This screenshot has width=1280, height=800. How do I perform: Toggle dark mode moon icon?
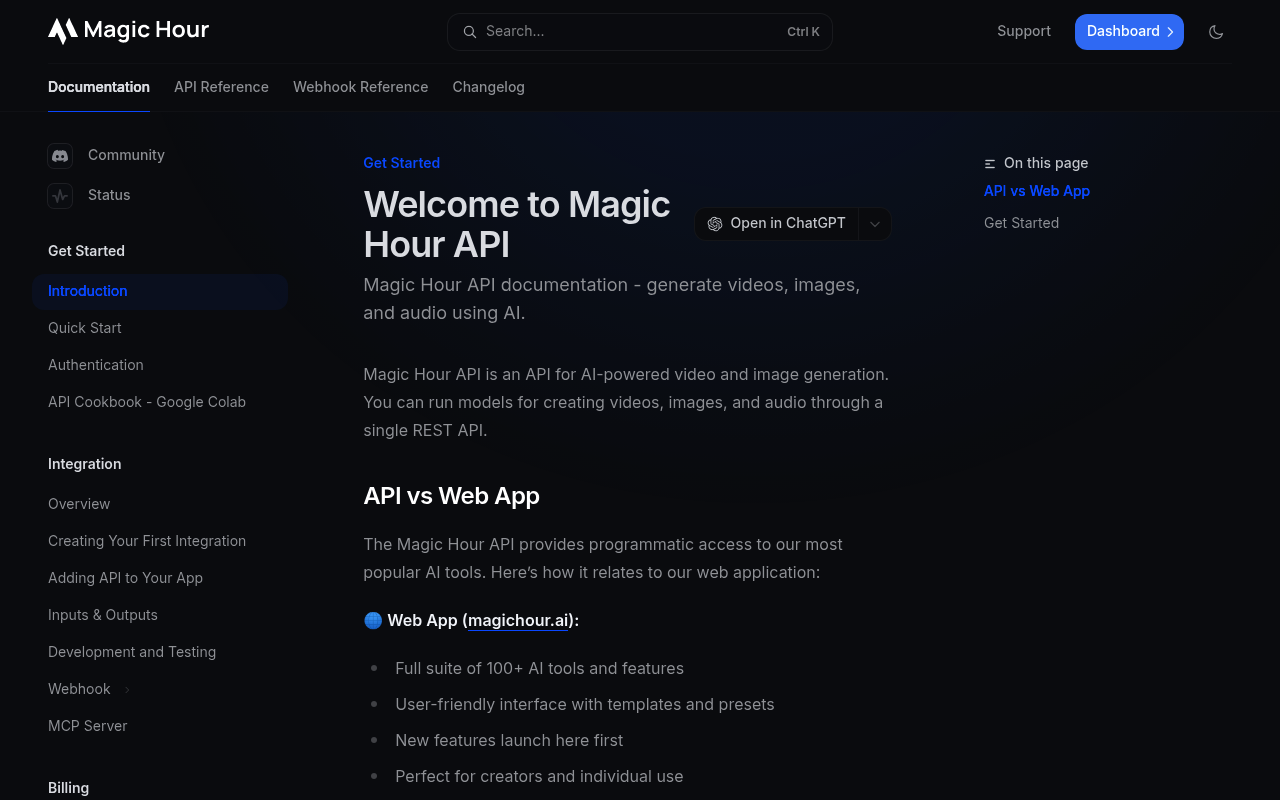1216,32
